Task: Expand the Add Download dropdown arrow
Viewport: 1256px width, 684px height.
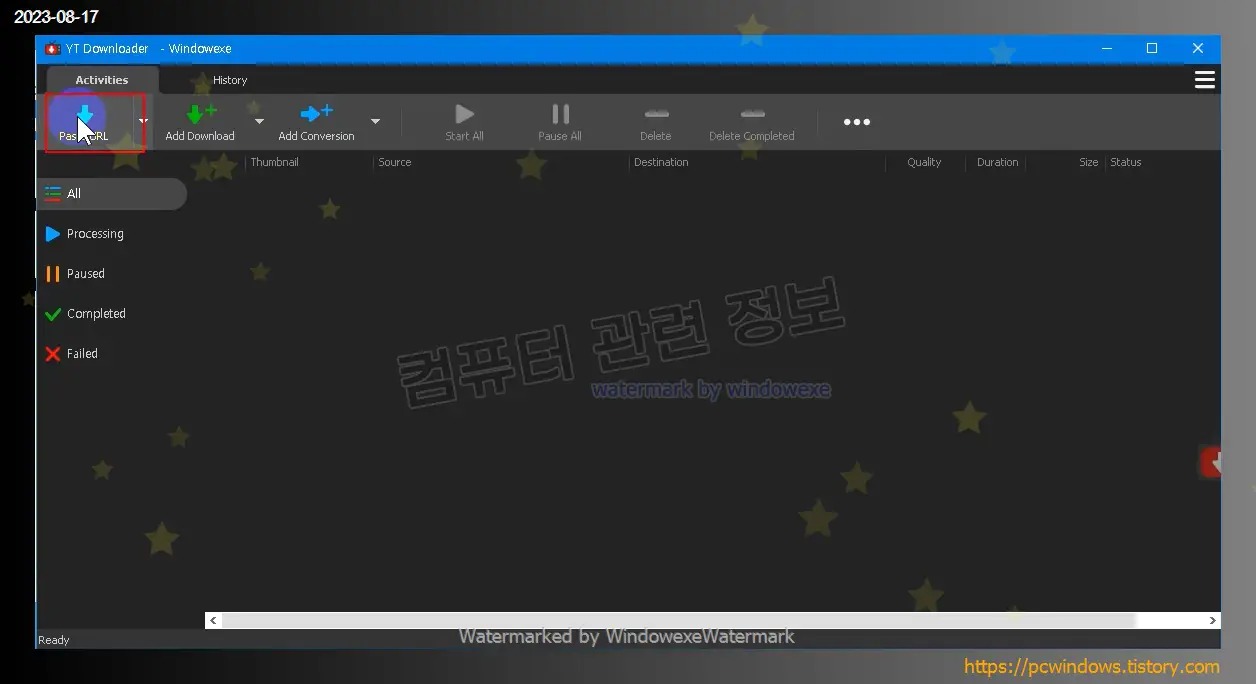Action: point(259,121)
